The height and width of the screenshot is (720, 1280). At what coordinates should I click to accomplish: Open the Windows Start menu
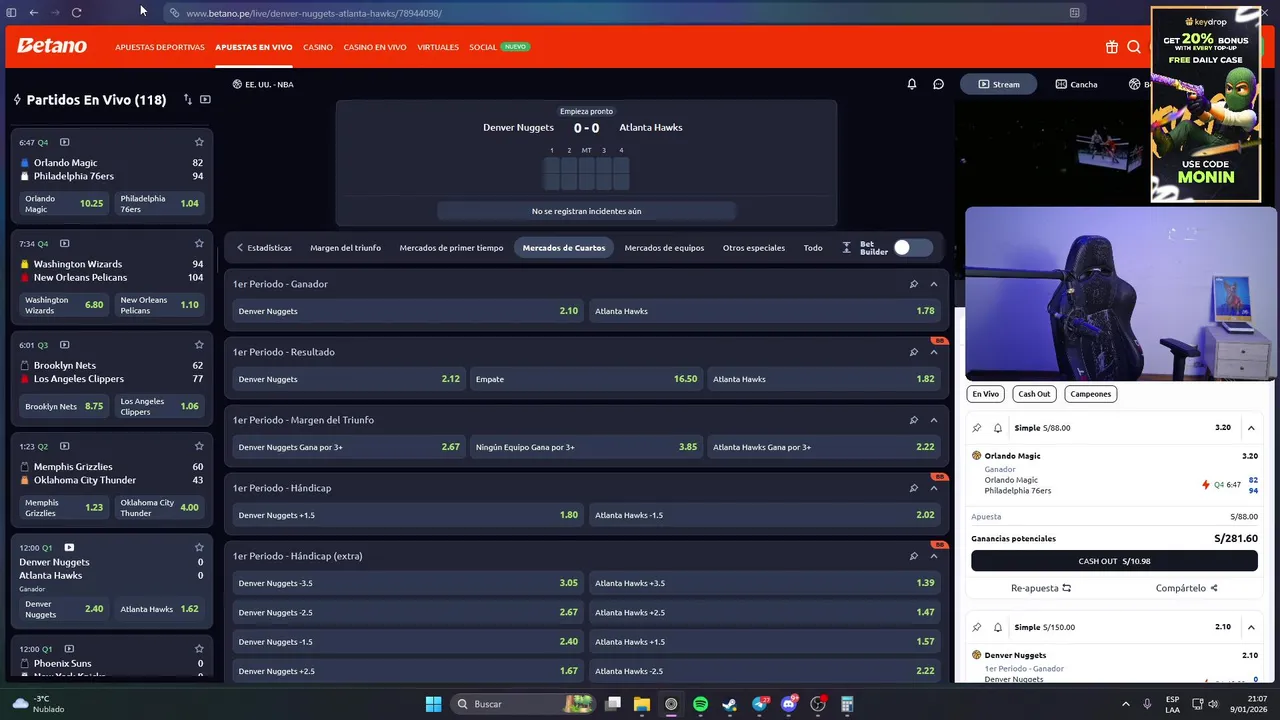coord(433,704)
